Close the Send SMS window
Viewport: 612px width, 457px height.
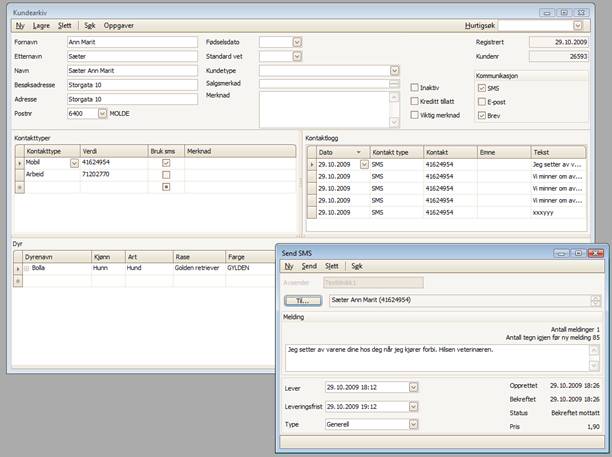[x=596, y=253]
